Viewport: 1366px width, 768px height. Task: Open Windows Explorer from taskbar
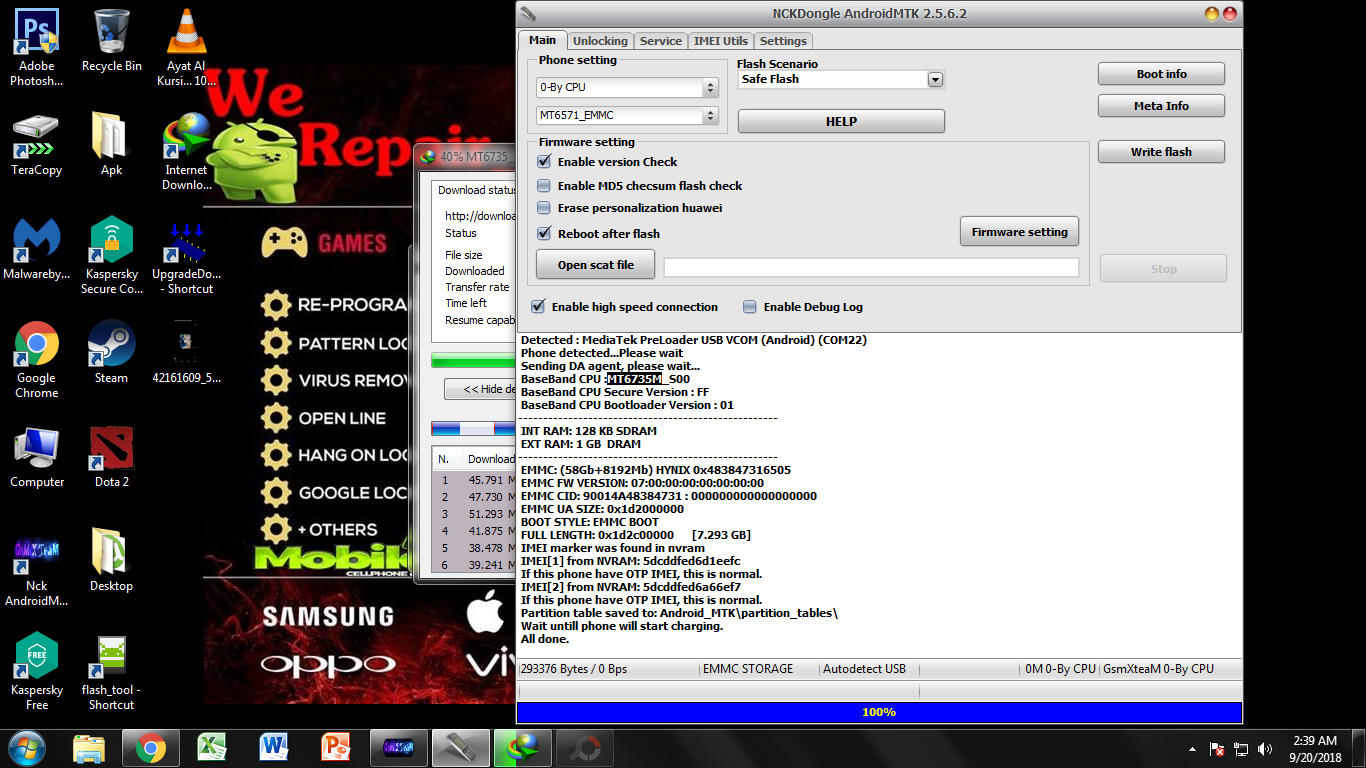click(x=90, y=748)
